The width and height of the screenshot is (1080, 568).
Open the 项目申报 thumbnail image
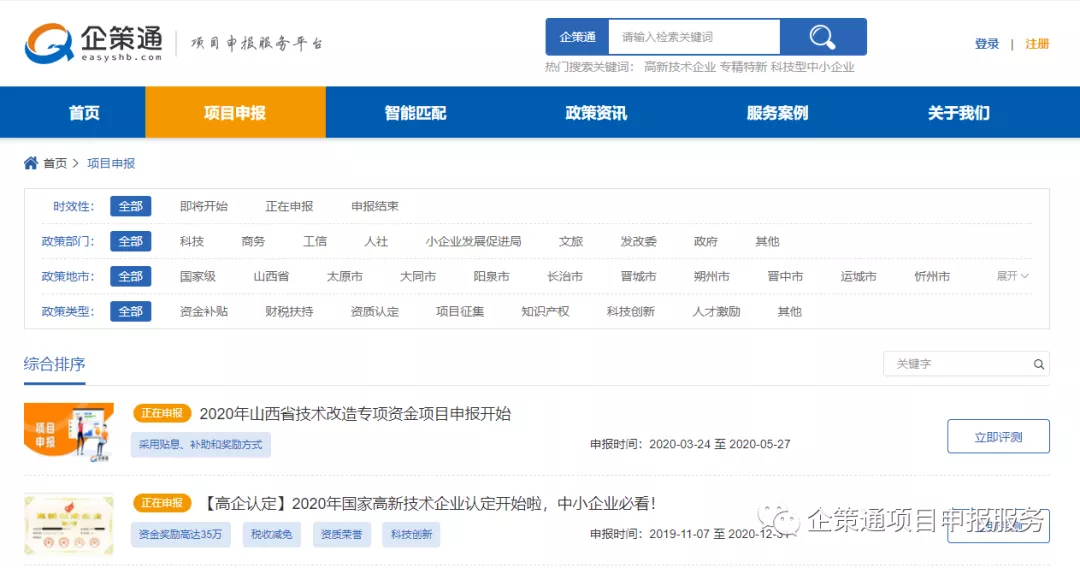69,432
